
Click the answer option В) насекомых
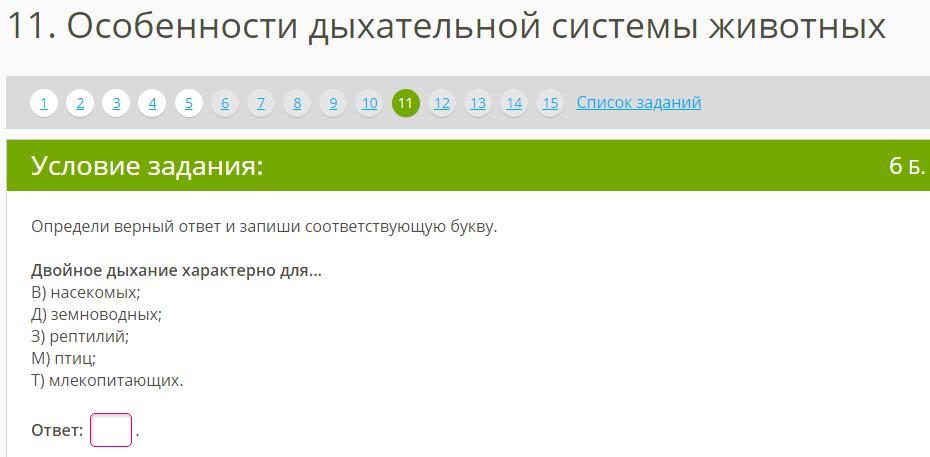(x=85, y=293)
